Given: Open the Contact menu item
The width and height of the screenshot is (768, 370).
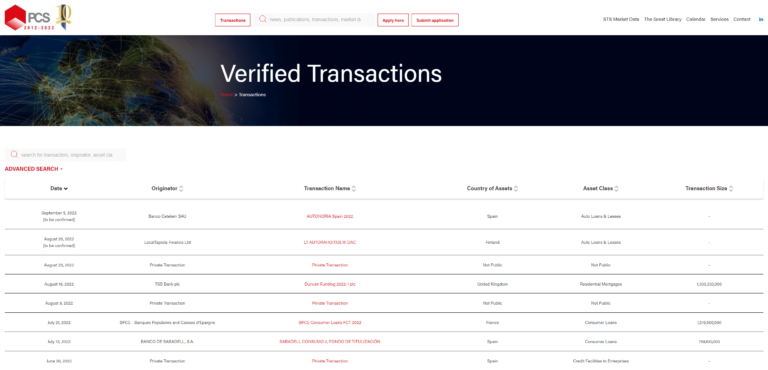Looking at the screenshot, I should click(742, 20).
